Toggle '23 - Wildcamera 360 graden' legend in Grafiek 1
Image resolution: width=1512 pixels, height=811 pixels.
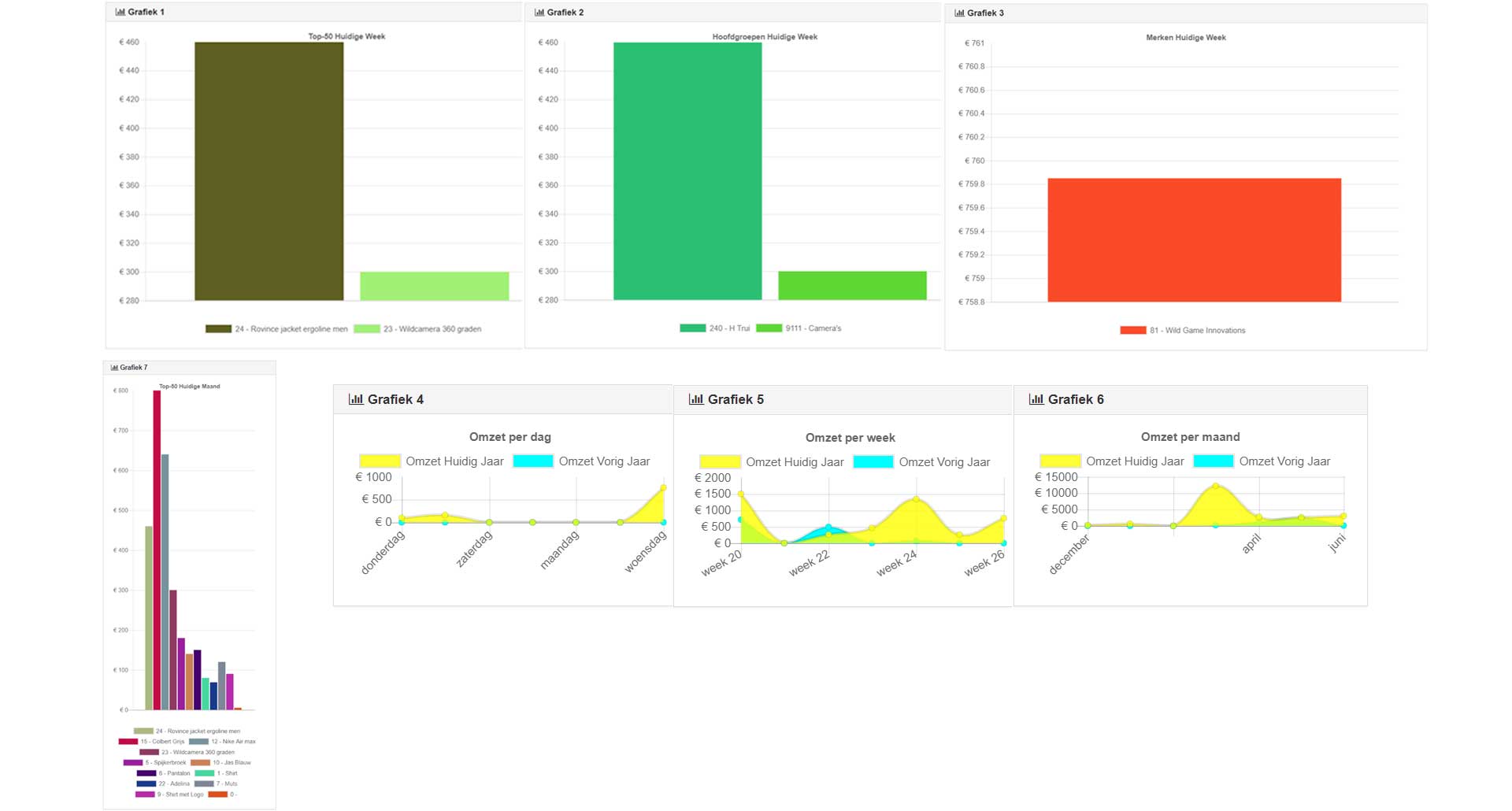(x=417, y=329)
